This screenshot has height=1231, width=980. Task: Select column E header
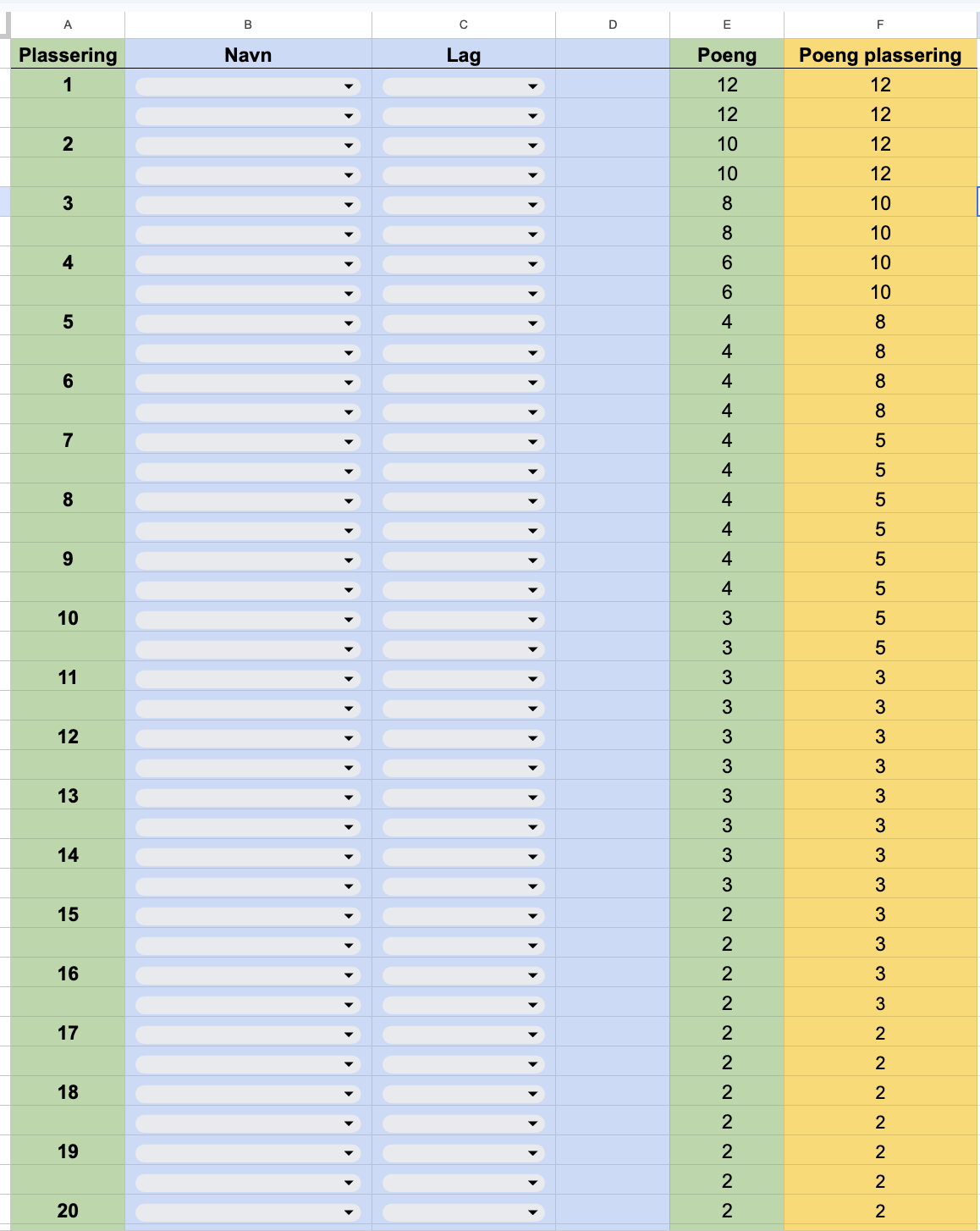[727, 25]
